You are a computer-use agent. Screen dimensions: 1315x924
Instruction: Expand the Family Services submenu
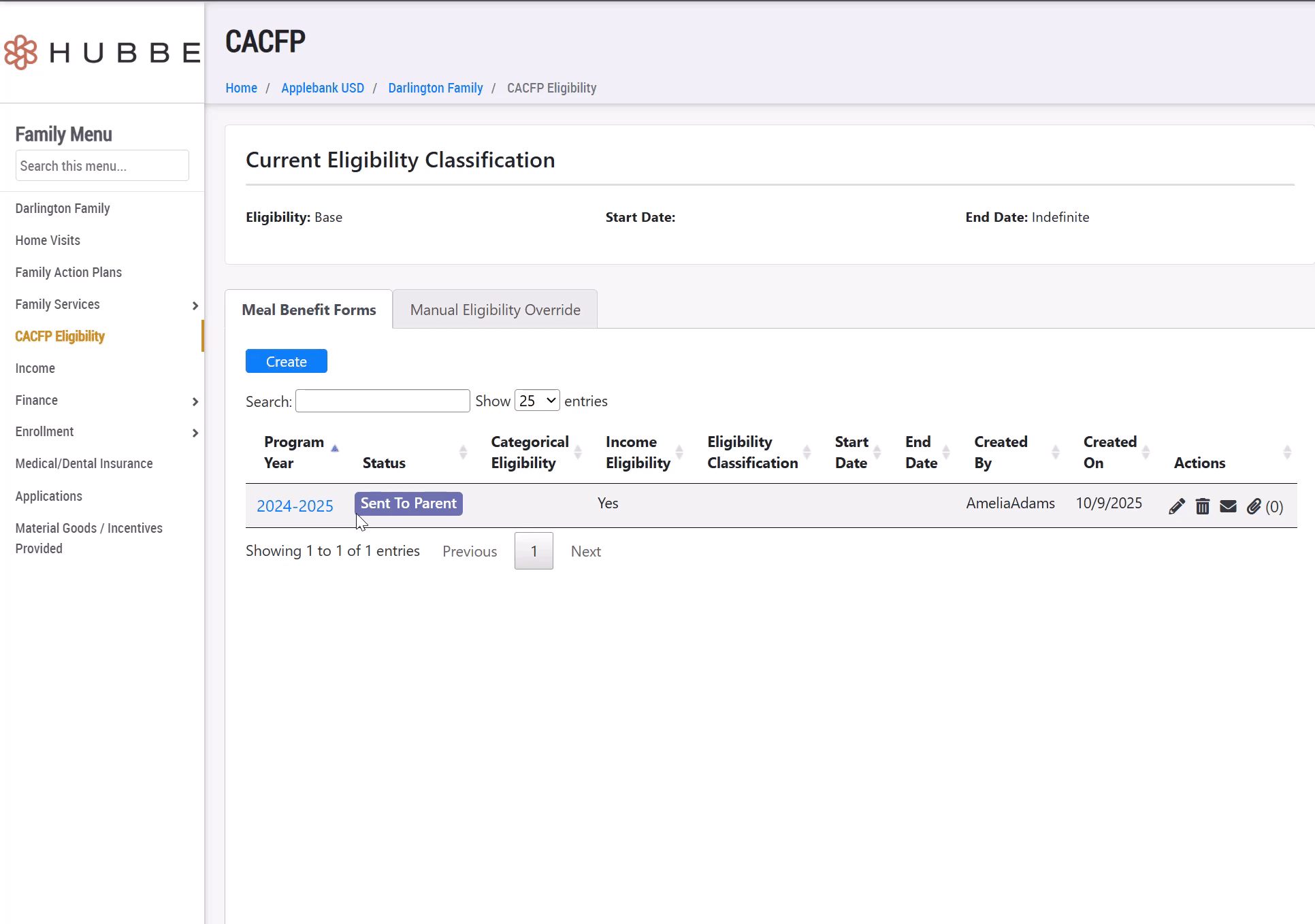[x=195, y=306]
